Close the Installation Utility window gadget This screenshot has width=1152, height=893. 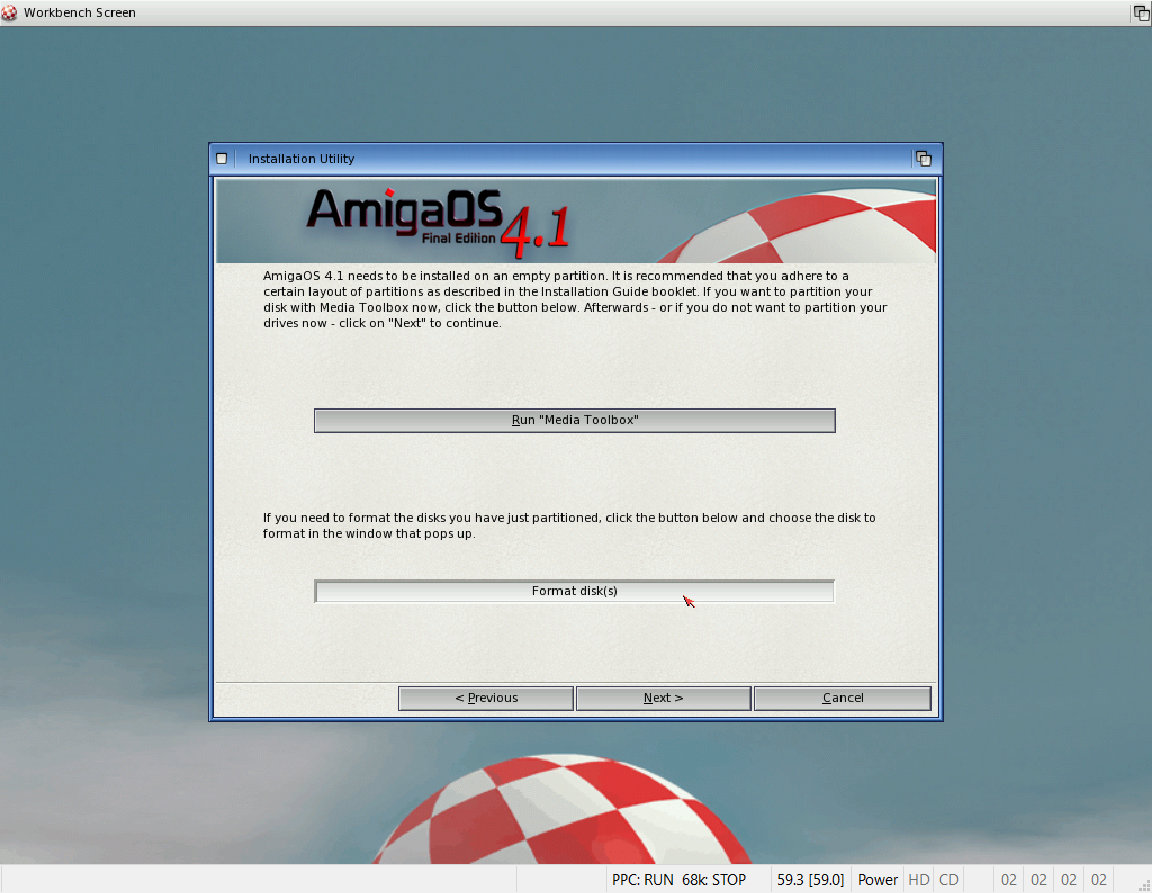click(222, 159)
